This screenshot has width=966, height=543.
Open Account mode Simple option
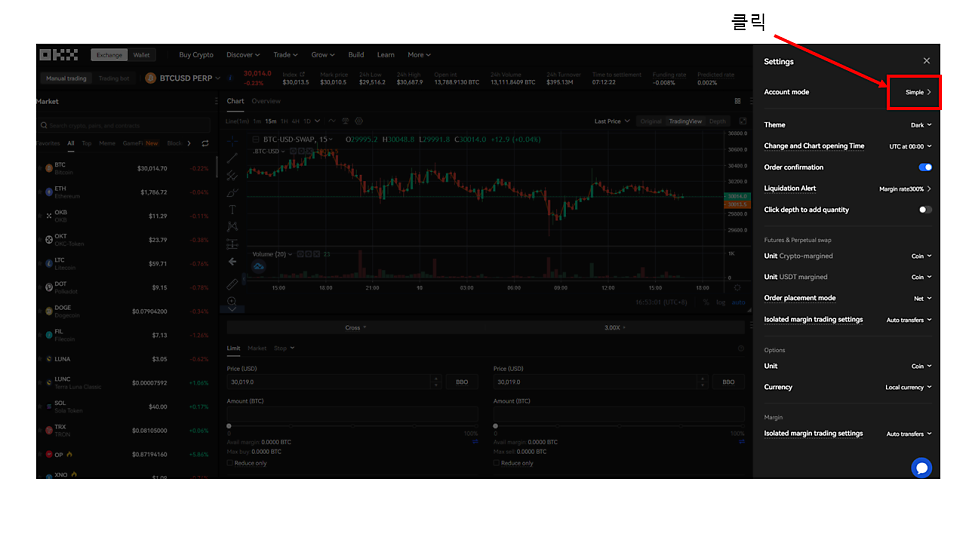918,92
